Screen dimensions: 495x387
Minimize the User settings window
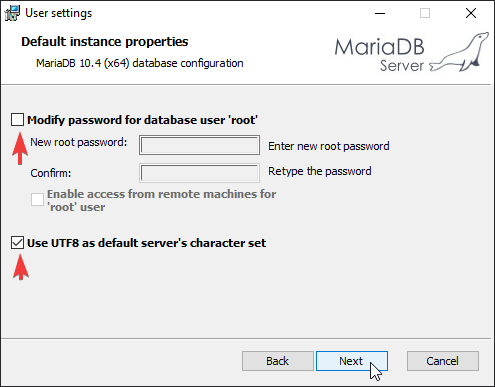[x=380, y=14]
